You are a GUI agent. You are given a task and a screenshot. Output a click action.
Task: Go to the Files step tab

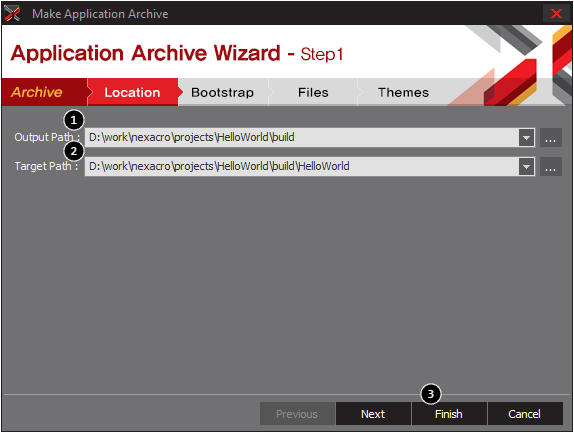tap(313, 92)
